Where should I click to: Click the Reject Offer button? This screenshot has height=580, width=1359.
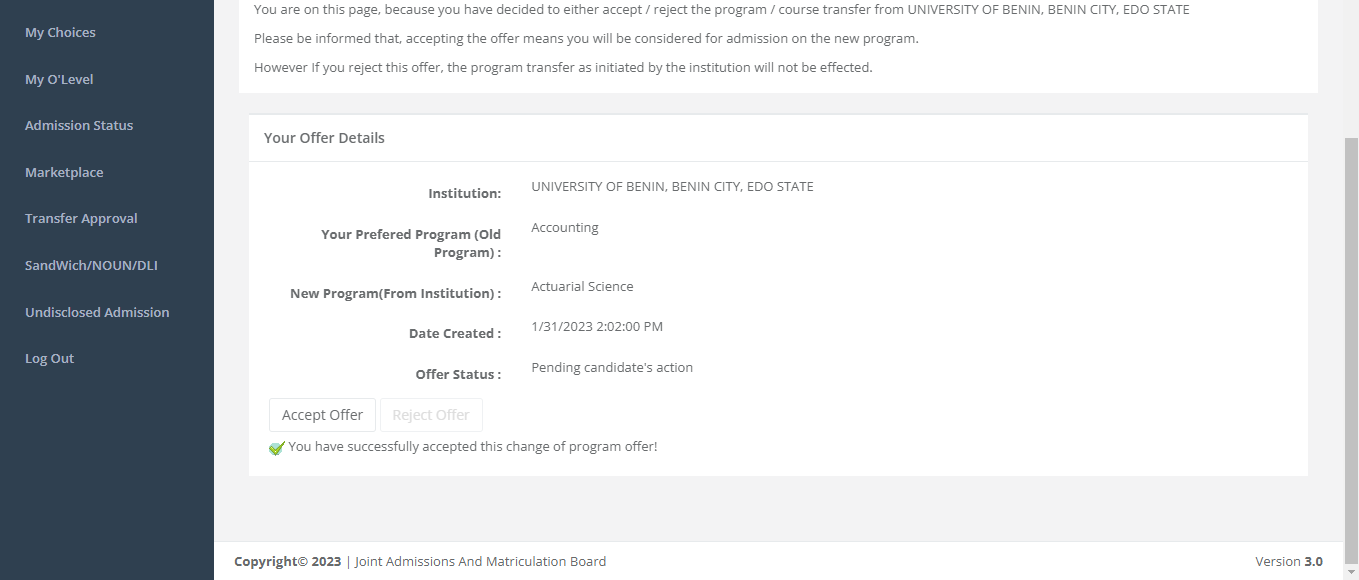431,414
